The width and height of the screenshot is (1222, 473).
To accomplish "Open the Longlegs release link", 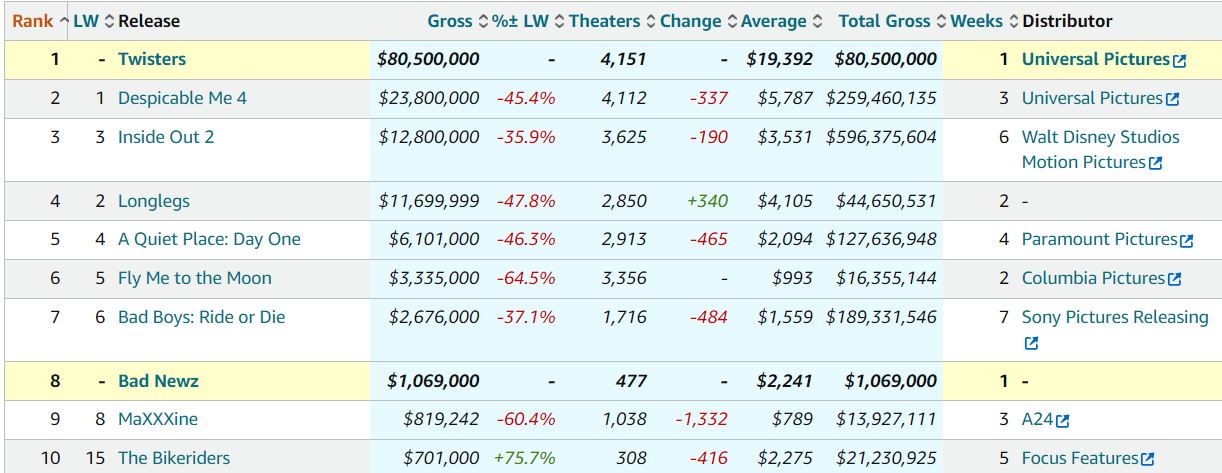I will (x=153, y=201).
